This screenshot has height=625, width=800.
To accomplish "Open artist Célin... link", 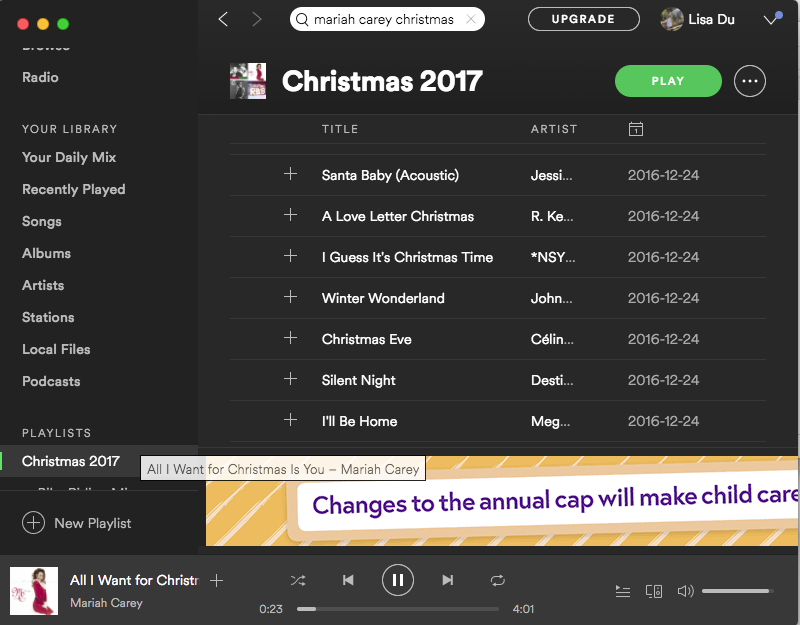I will [552, 339].
